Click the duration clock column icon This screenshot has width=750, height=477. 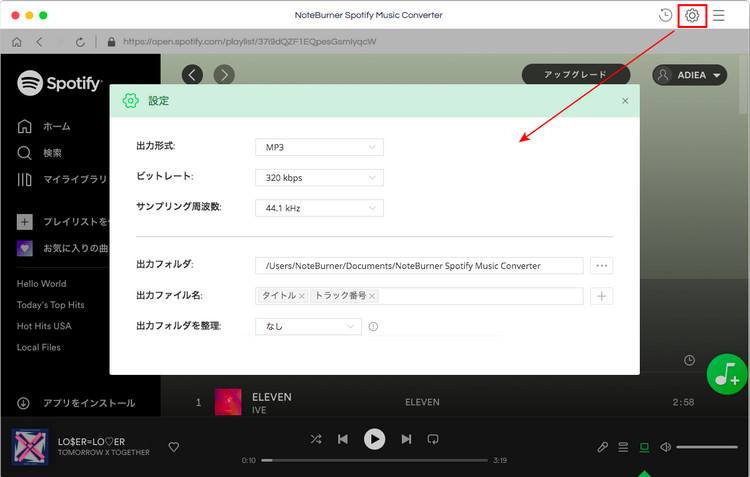[689, 360]
